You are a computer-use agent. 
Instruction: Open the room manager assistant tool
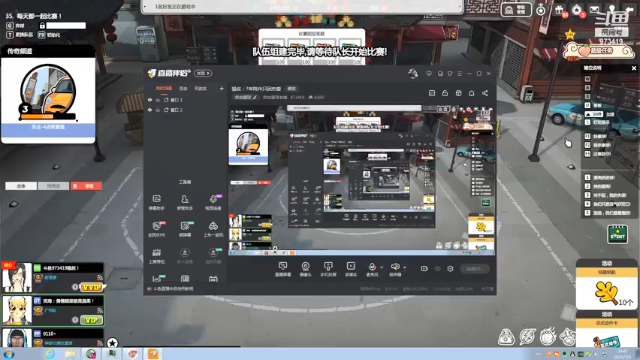pos(184,202)
